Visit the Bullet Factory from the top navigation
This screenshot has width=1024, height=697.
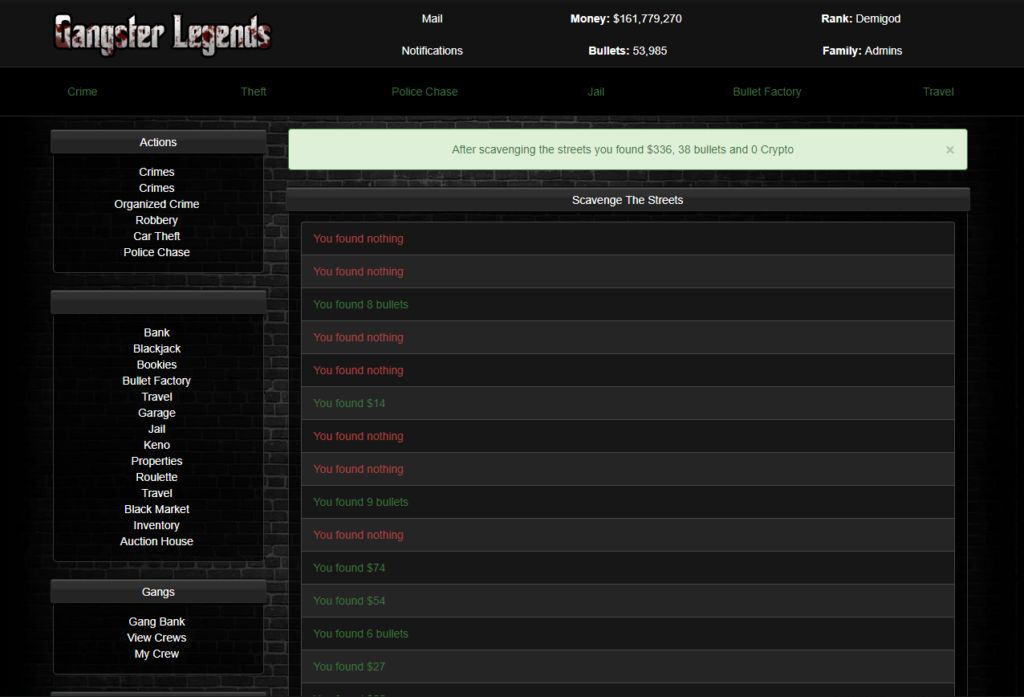tap(767, 91)
